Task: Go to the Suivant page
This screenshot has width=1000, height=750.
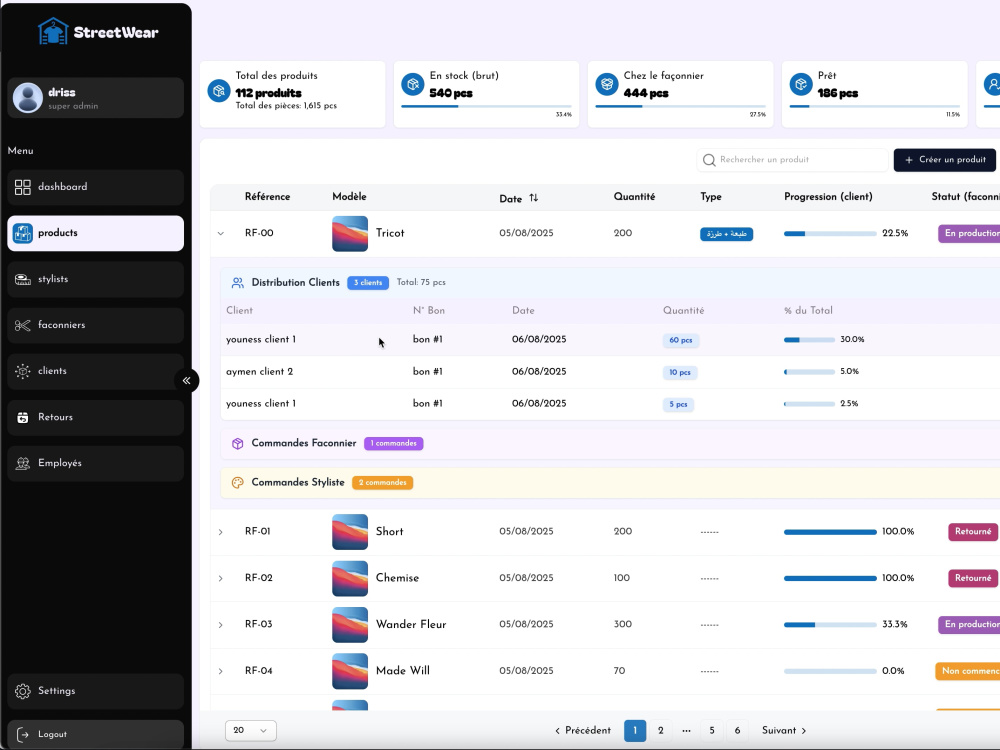Action: (784, 731)
